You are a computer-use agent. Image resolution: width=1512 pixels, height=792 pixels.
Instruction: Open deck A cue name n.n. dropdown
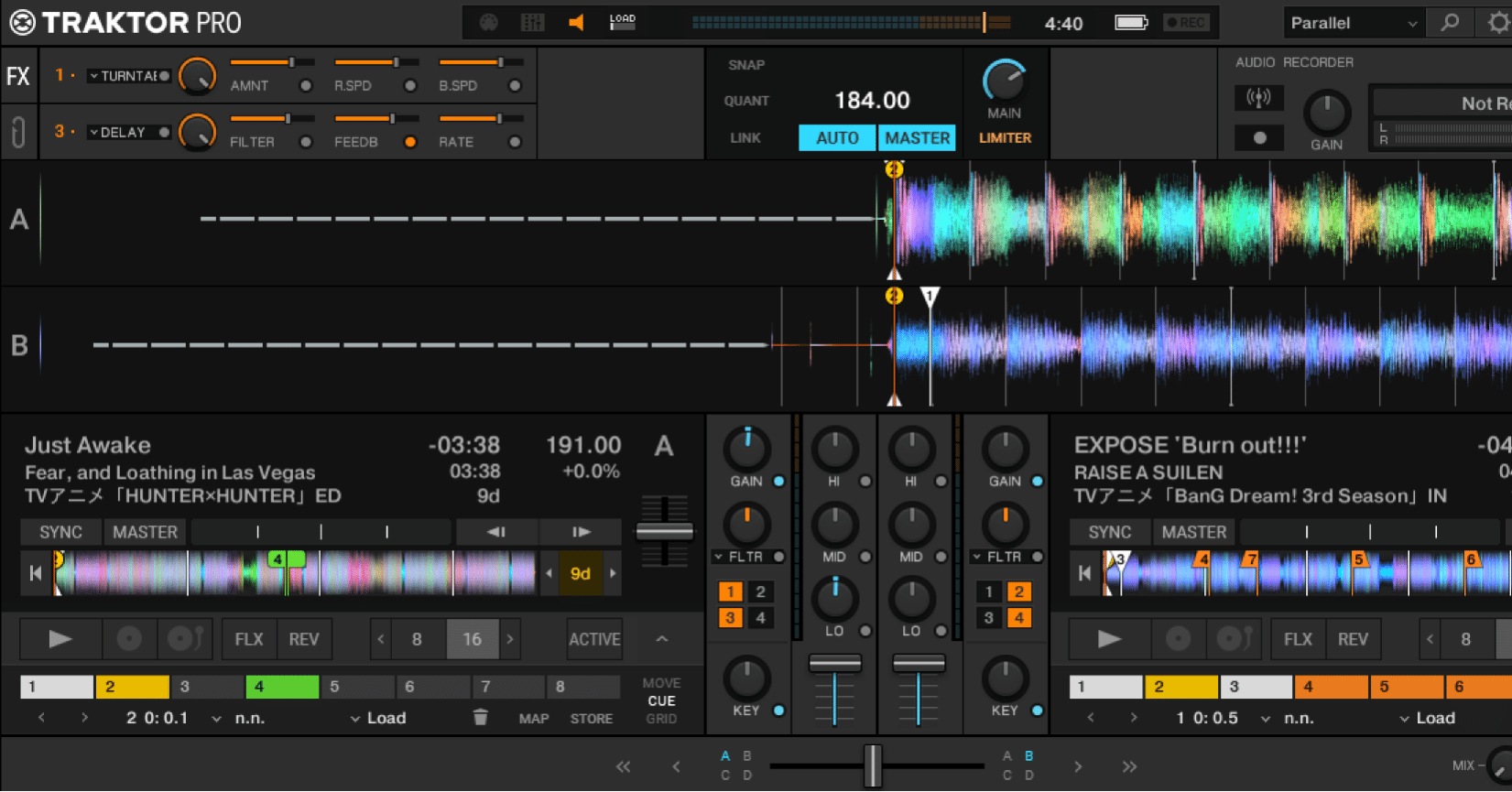[x=241, y=718]
